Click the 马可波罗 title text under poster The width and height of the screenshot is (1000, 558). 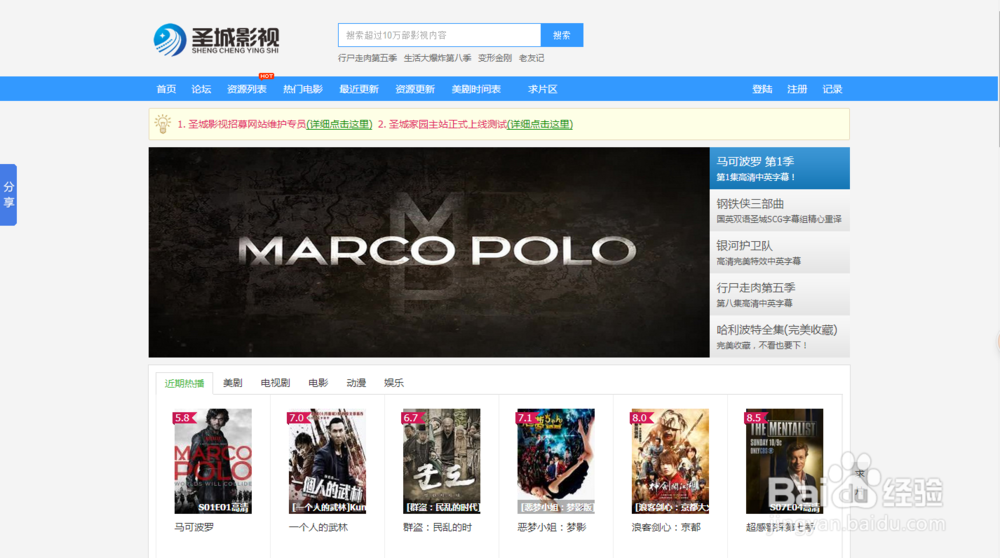(x=195, y=527)
